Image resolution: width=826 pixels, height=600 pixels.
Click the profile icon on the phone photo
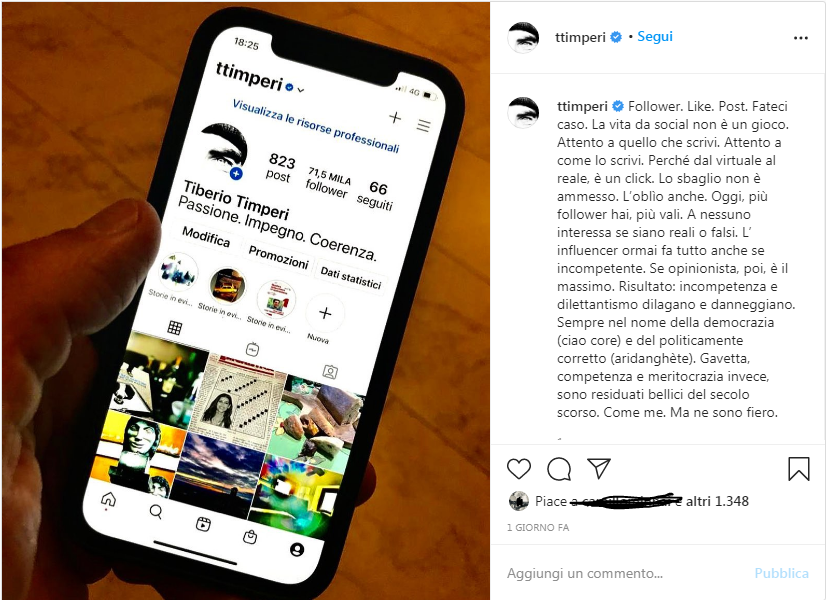click(x=297, y=549)
